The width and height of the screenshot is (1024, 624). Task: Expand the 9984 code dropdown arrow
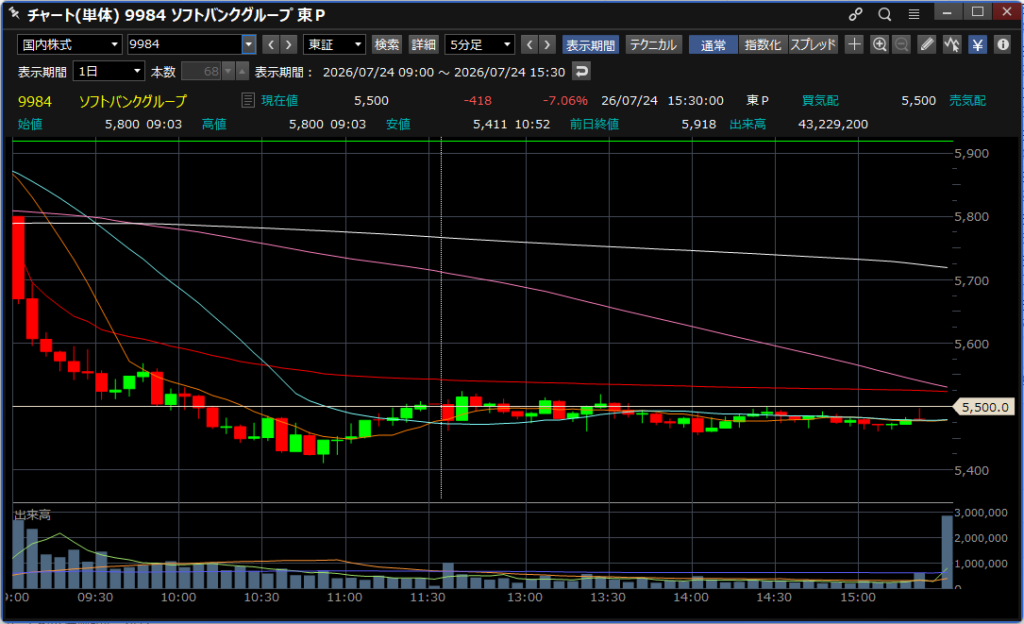point(248,44)
